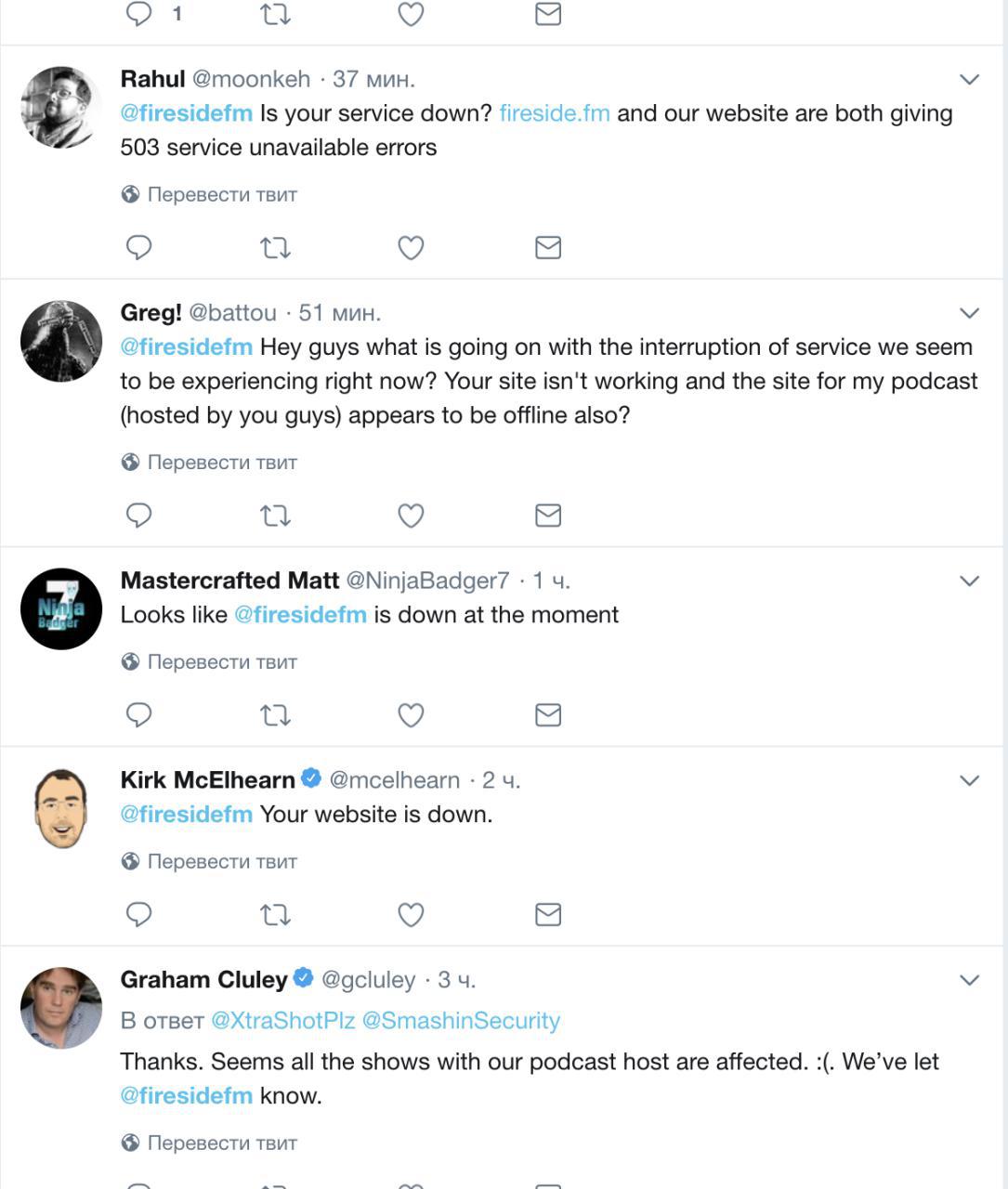The width and height of the screenshot is (1008, 1189).
Task: Like Kirk McElhearn's tweet
Action: tap(411, 914)
